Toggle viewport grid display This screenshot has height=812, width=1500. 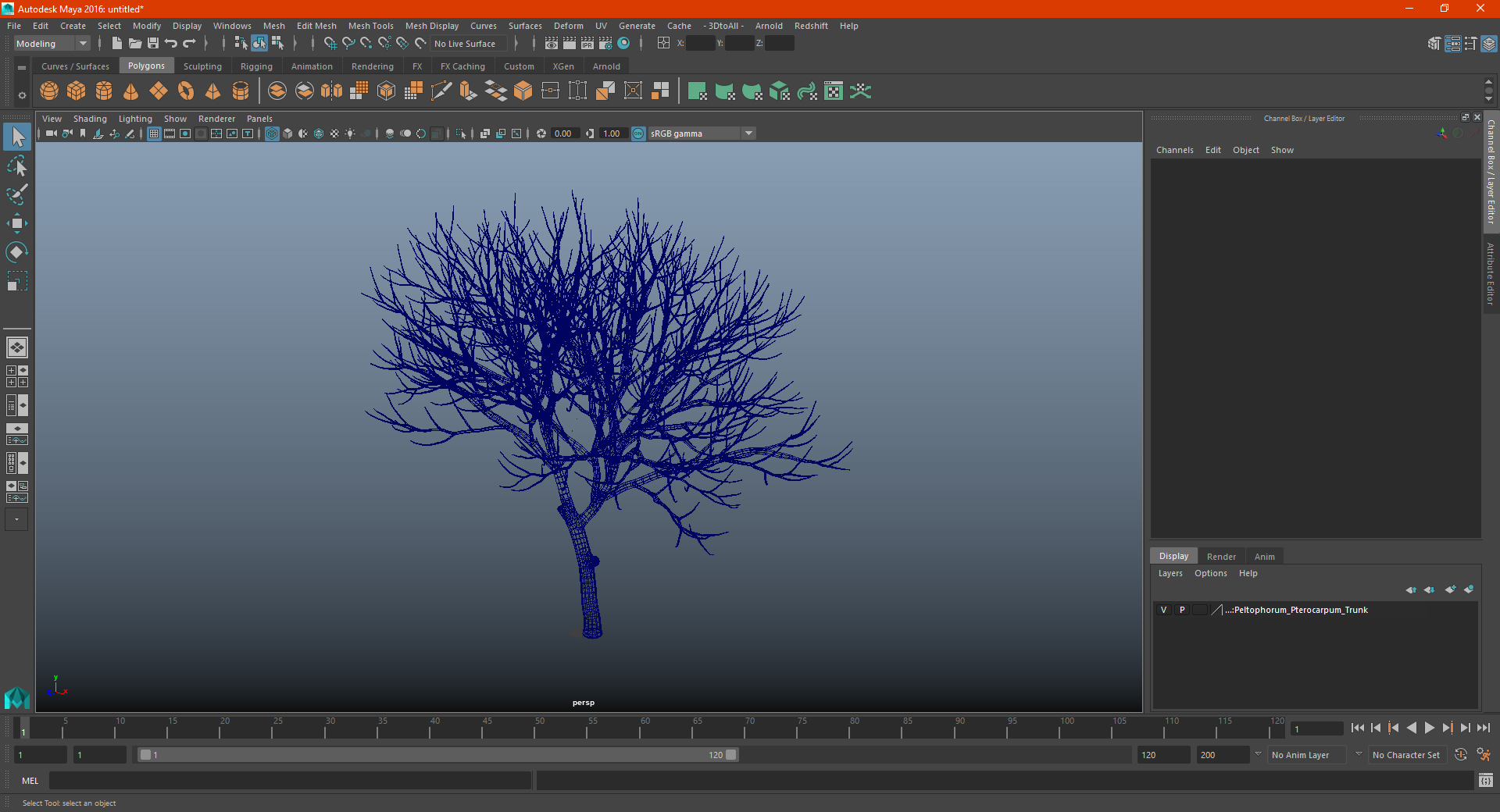pos(154,134)
